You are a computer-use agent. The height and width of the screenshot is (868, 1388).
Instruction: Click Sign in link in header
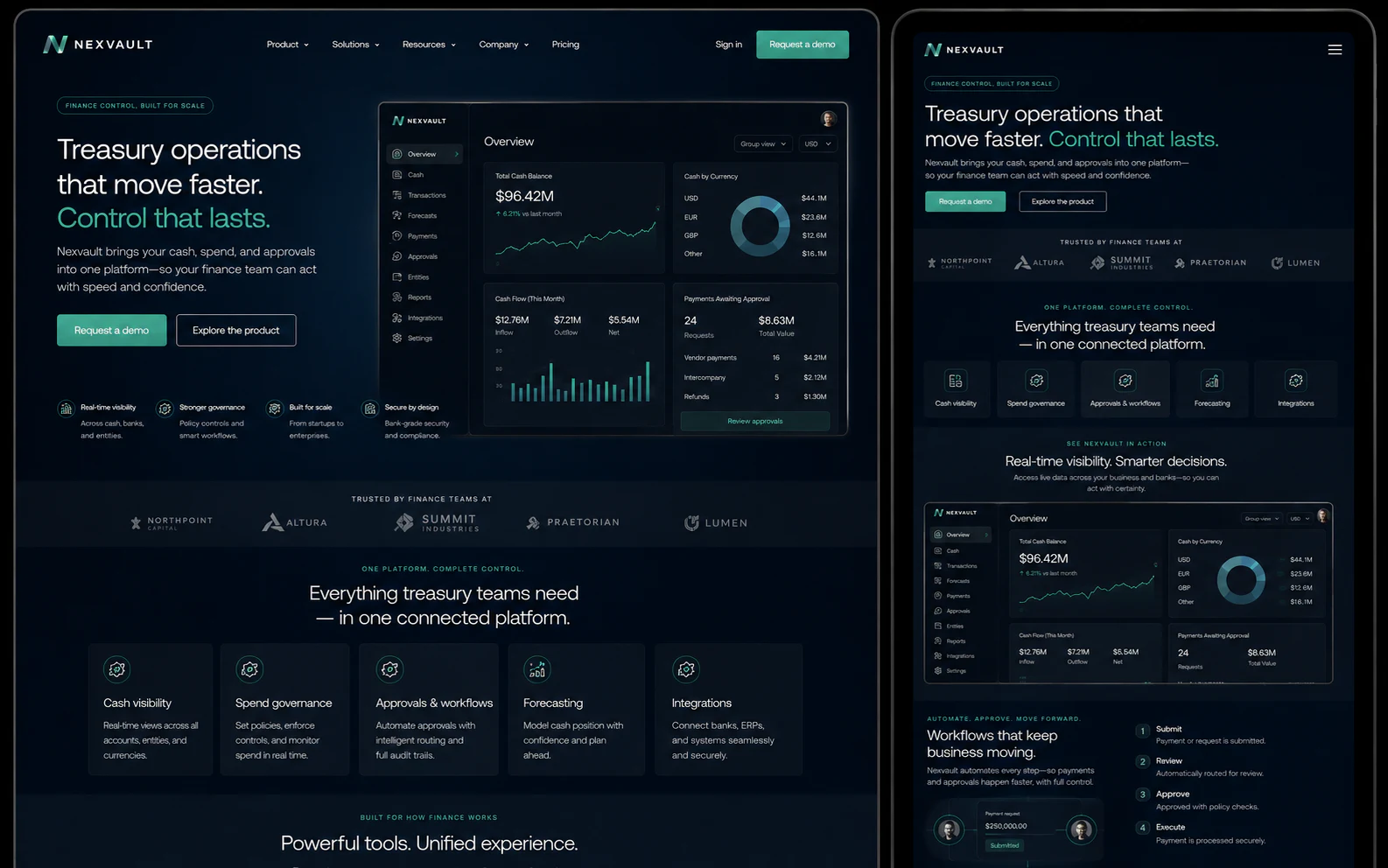728,45
